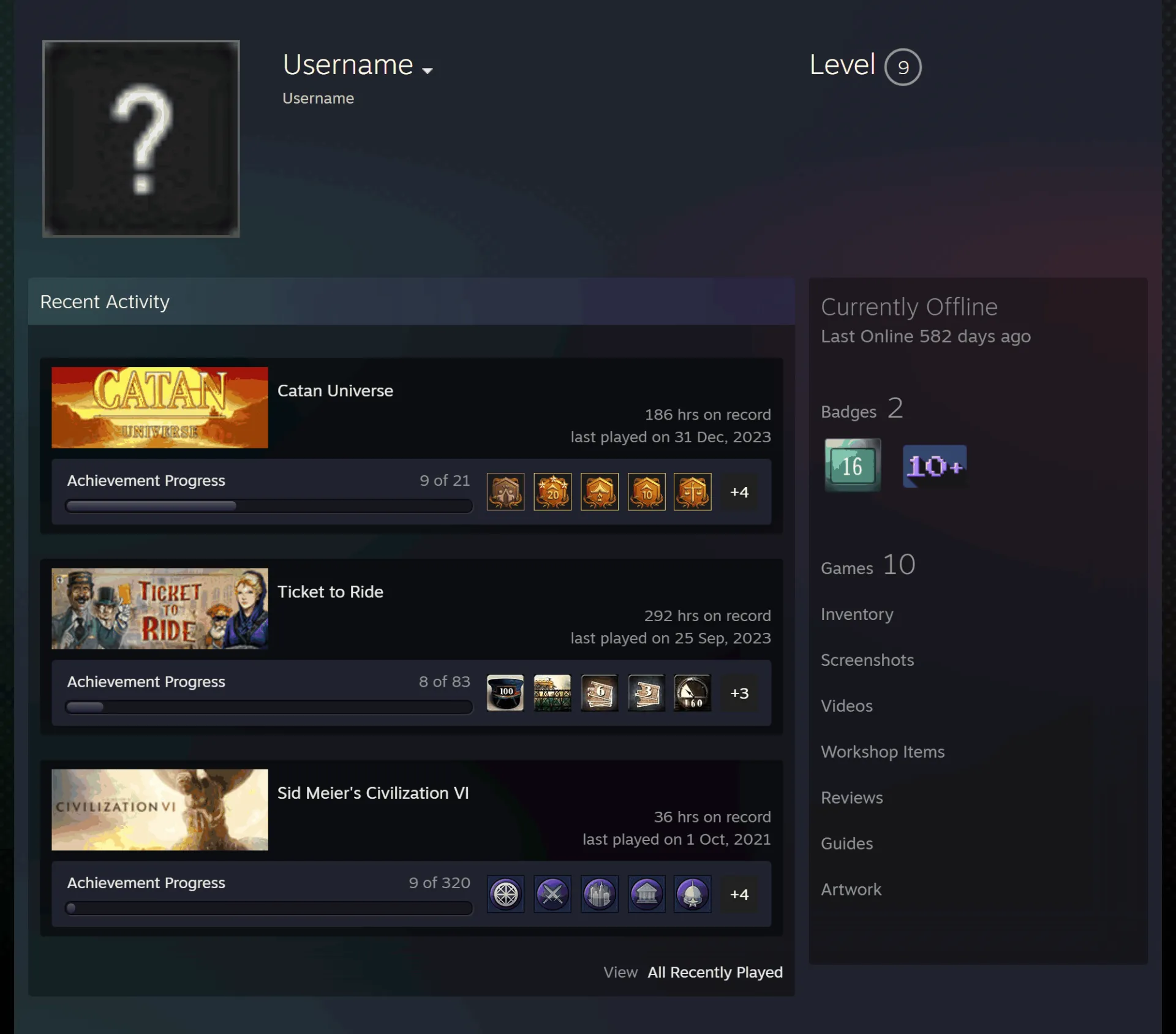This screenshot has width=1176, height=1034.
Task: Click Ticket to Ride ticket 6 achievement
Action: (x=599, y=693)
